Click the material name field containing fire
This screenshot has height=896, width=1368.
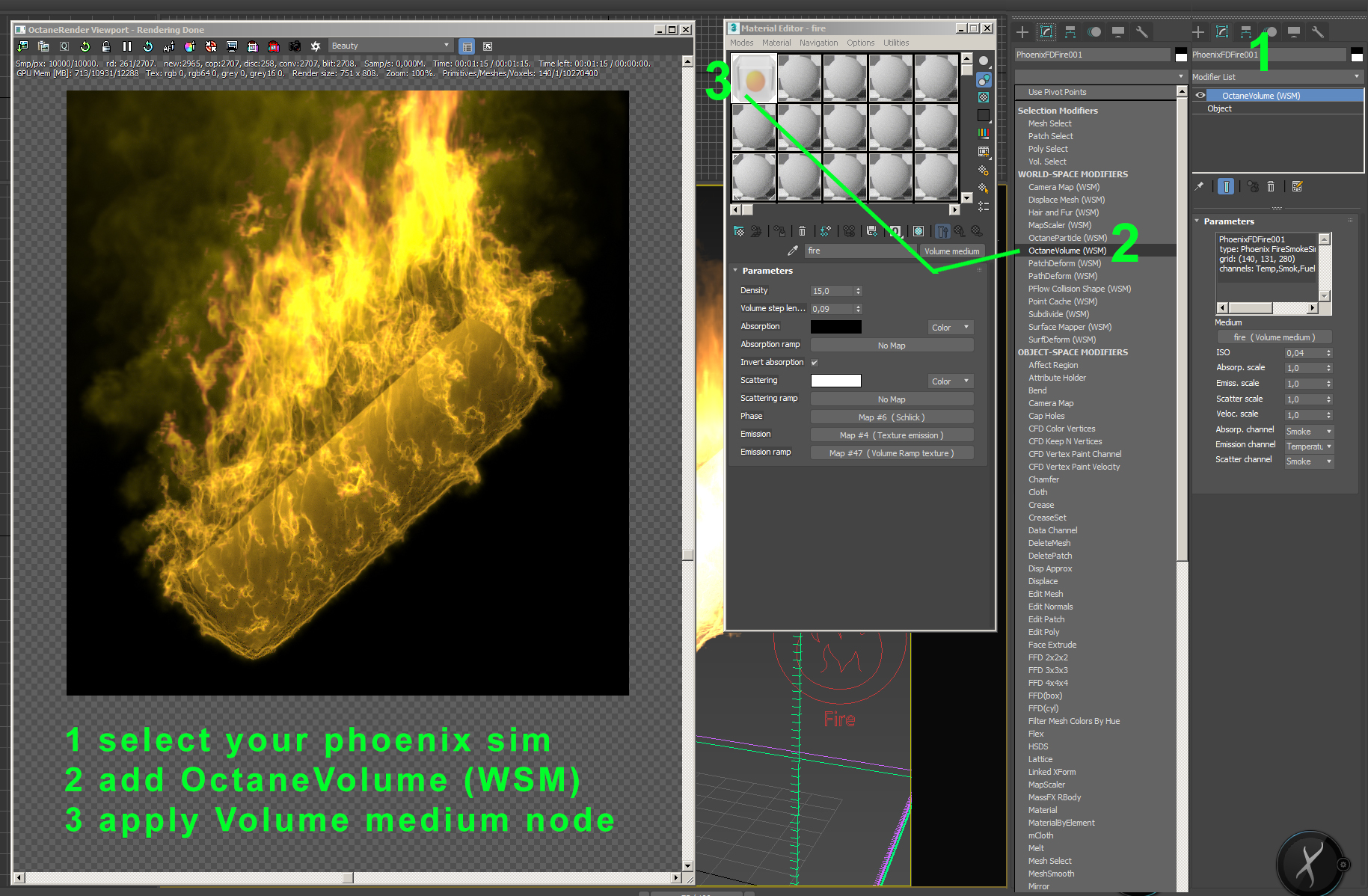pos(860,251)
